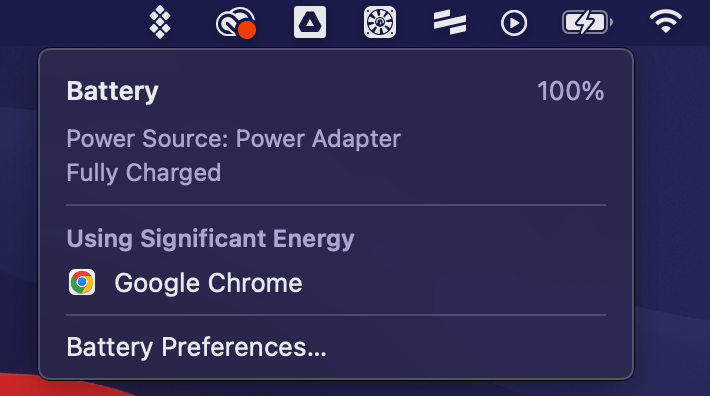Click the Google Drive menu bar icon
Screen dimensions: 710x396
coord(310,22)
